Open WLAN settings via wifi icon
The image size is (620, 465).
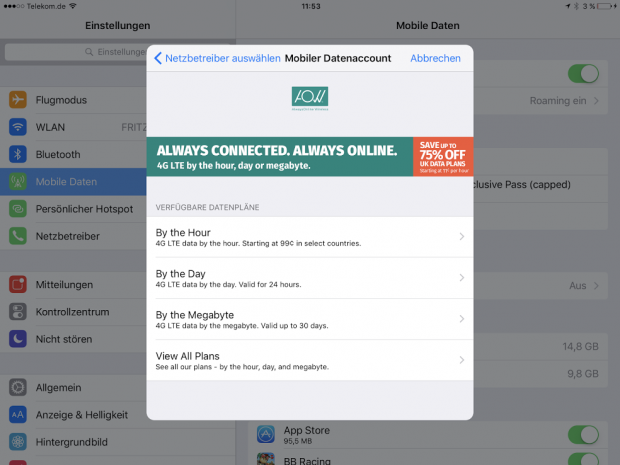tap(18, 127)
